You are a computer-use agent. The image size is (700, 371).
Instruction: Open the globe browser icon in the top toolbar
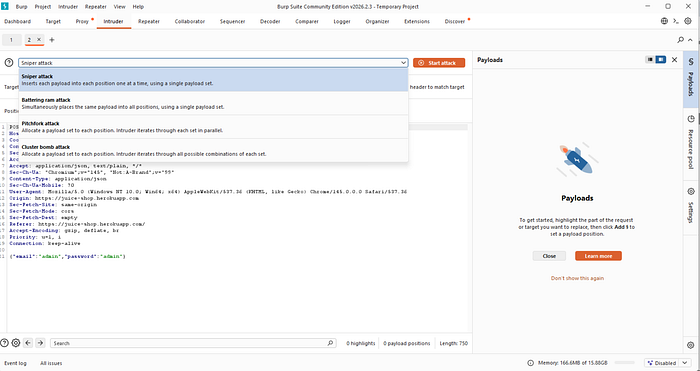[x=664, y=21]
